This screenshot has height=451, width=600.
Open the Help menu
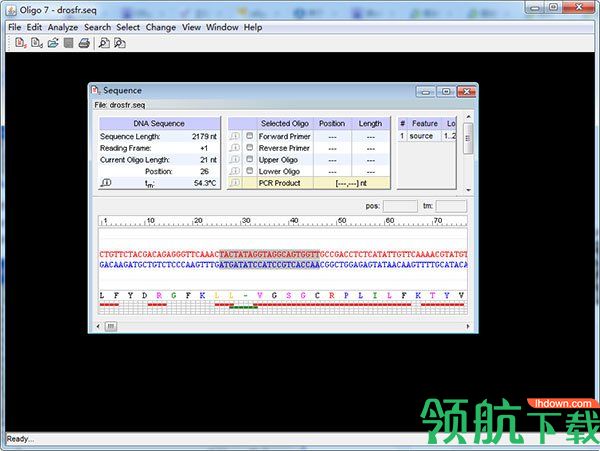[x=253, y=27]
